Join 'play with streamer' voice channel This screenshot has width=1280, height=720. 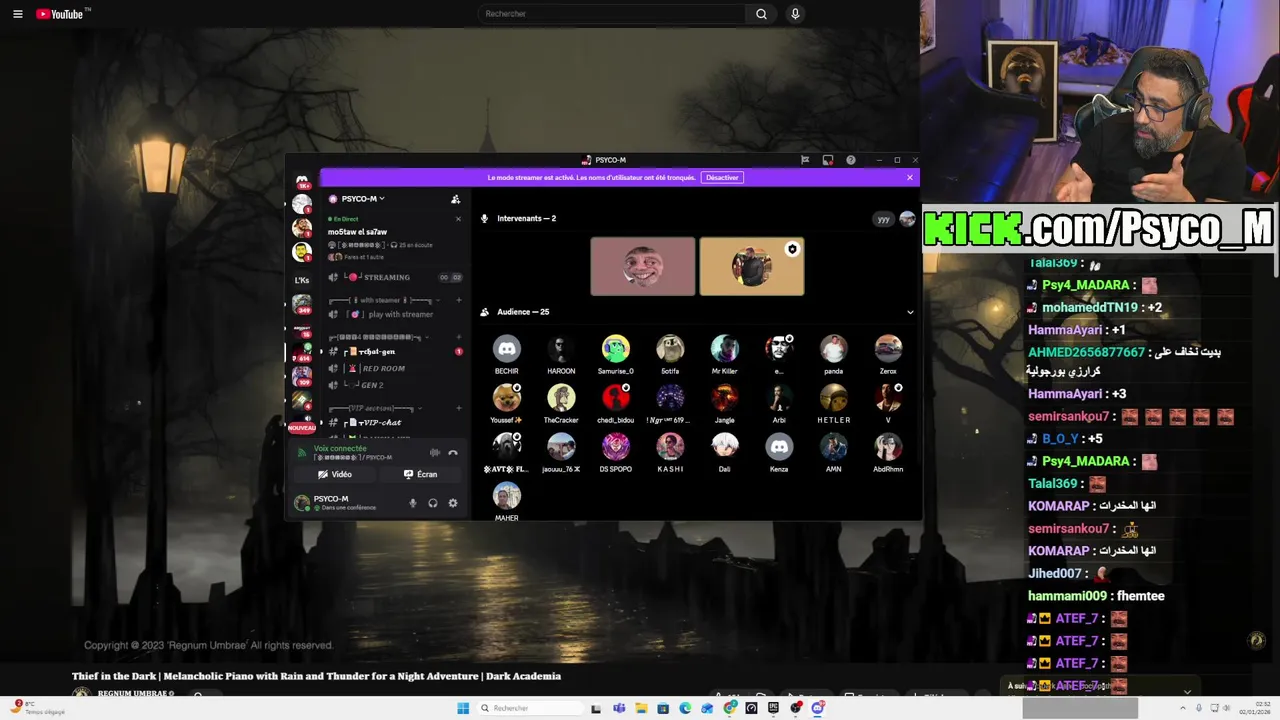click(x=395, y=314)
